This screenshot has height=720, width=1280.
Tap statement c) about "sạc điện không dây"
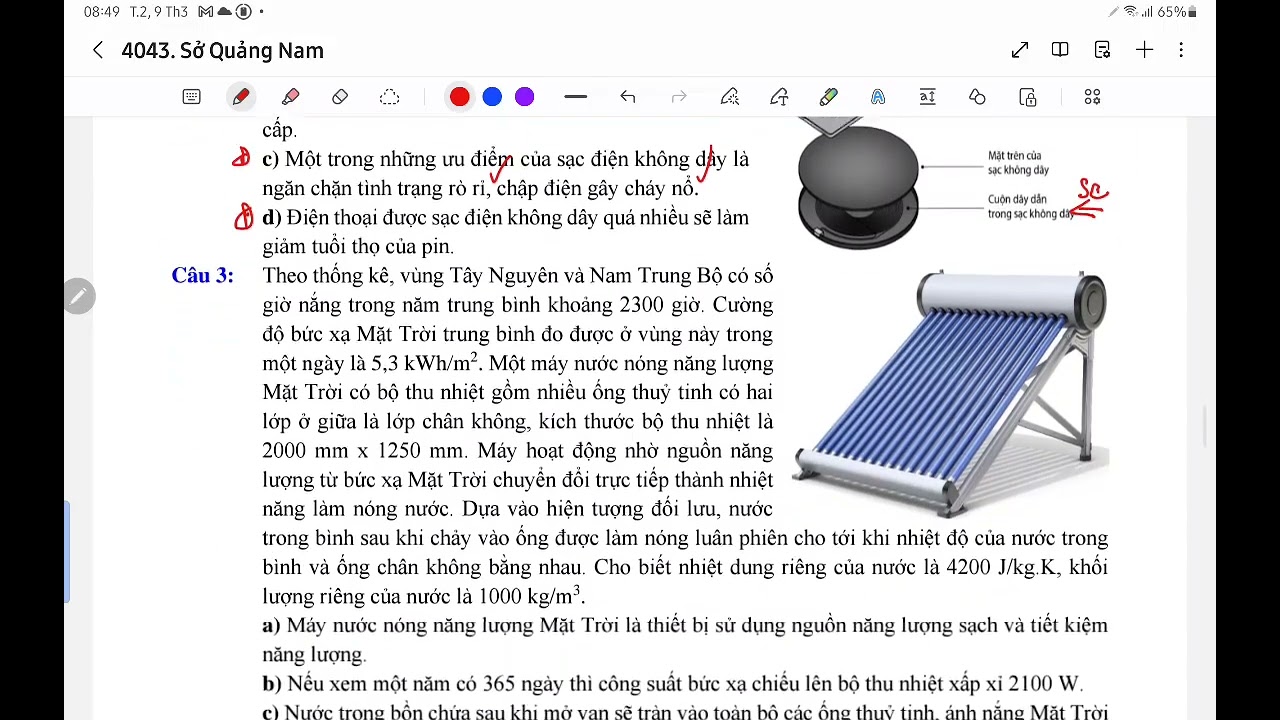click(506, 174)
